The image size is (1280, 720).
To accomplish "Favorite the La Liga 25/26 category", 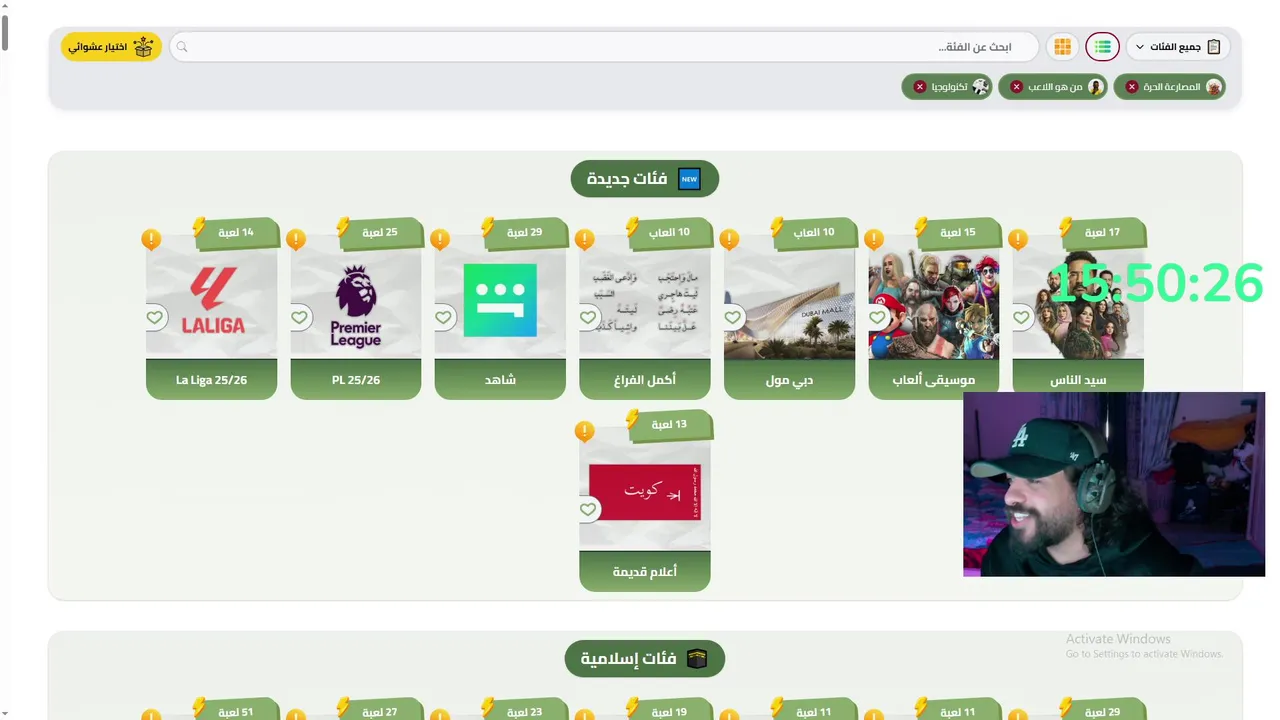I will pyautogui.click(x=155, y=317).
